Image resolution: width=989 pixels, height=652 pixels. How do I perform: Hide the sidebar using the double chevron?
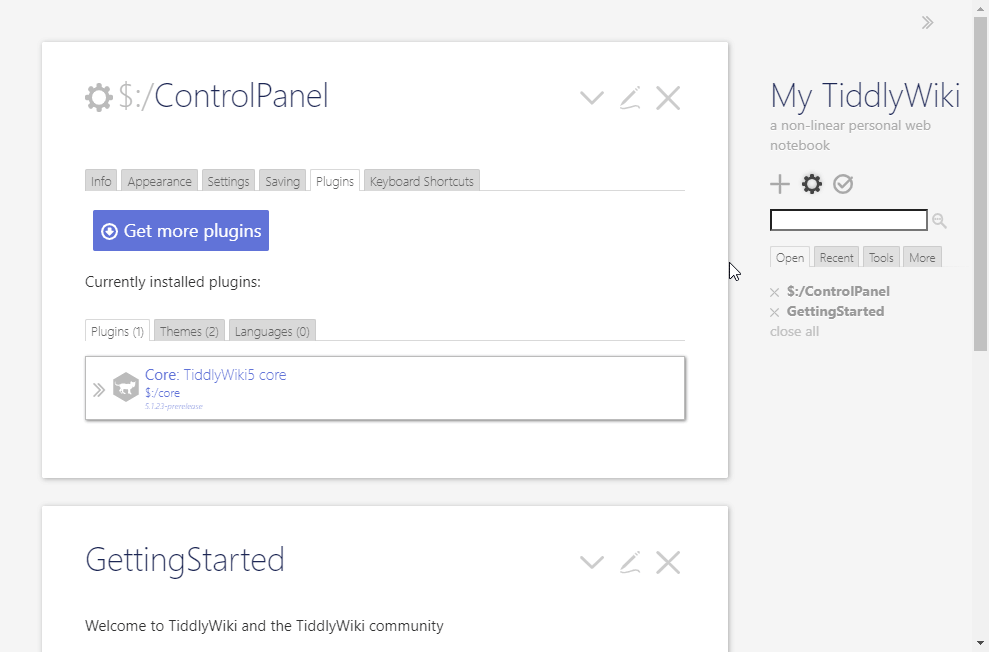[x=927, y=23]
